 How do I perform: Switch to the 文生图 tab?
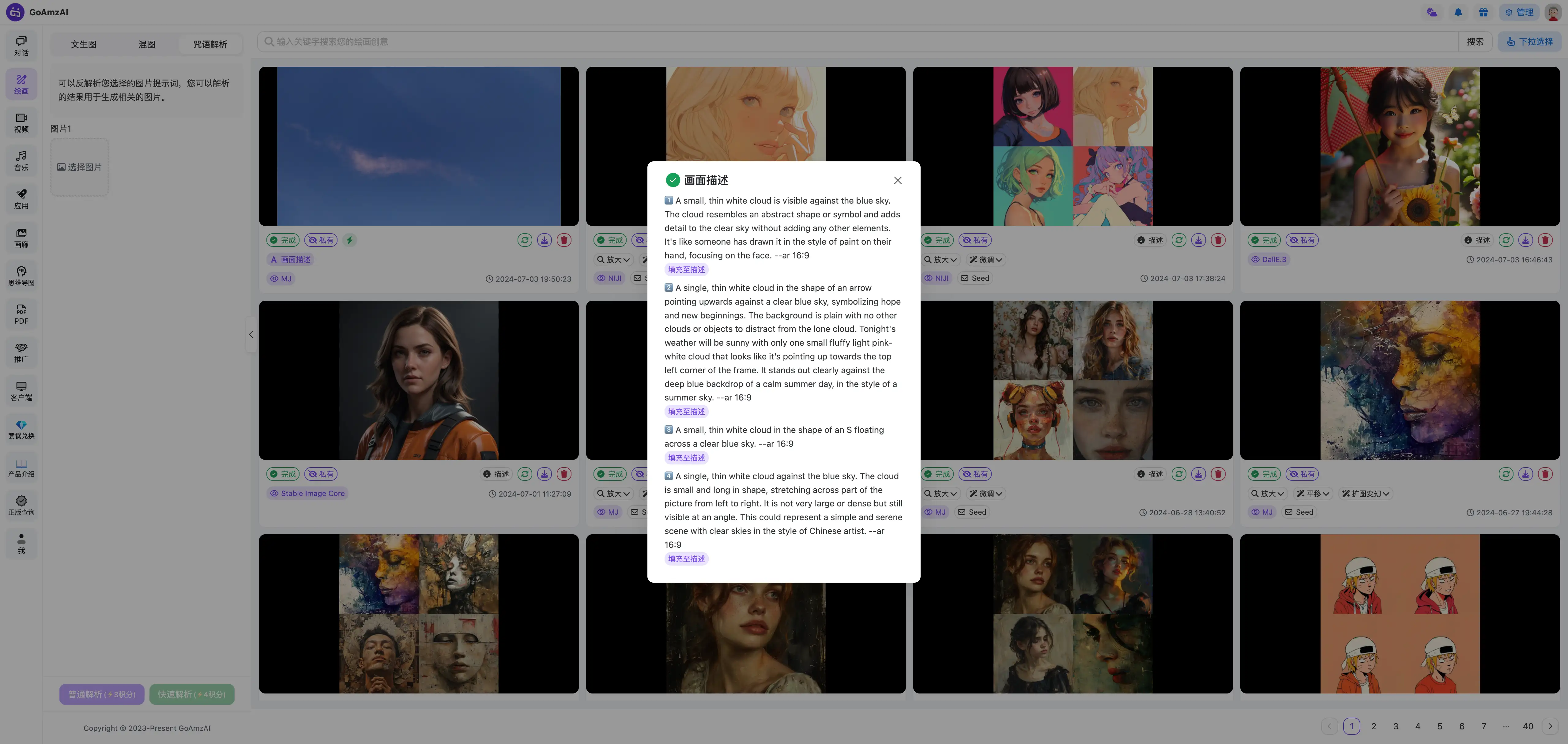coord(83,44)
